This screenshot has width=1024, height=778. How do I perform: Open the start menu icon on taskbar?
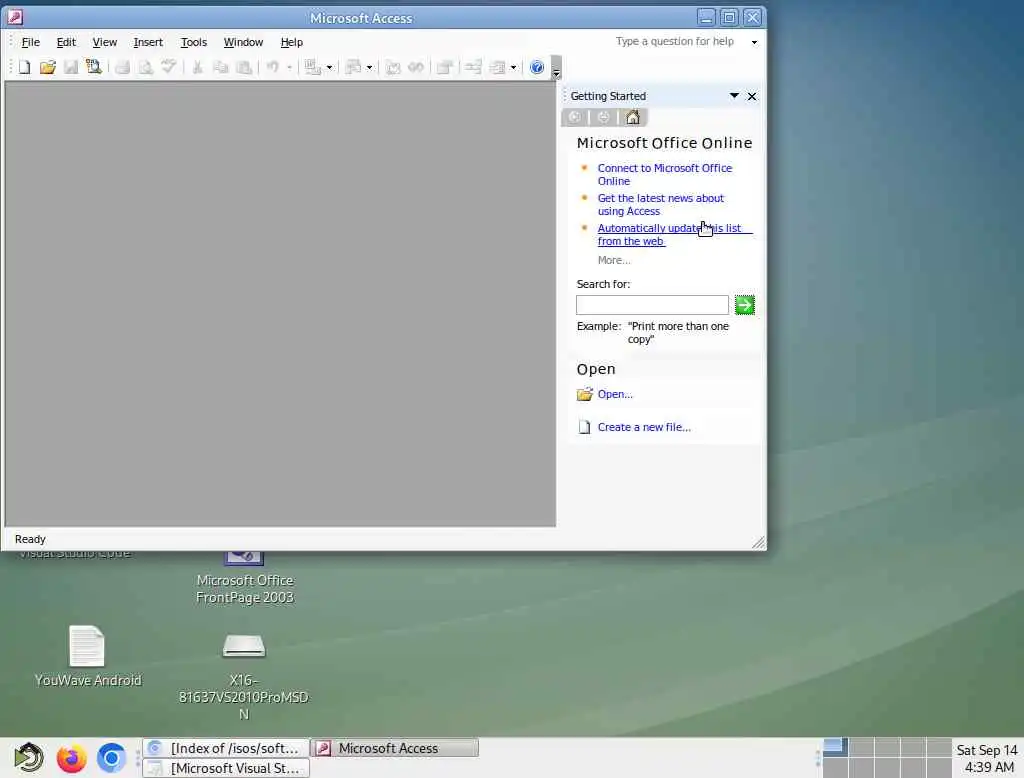pos(29,758)
